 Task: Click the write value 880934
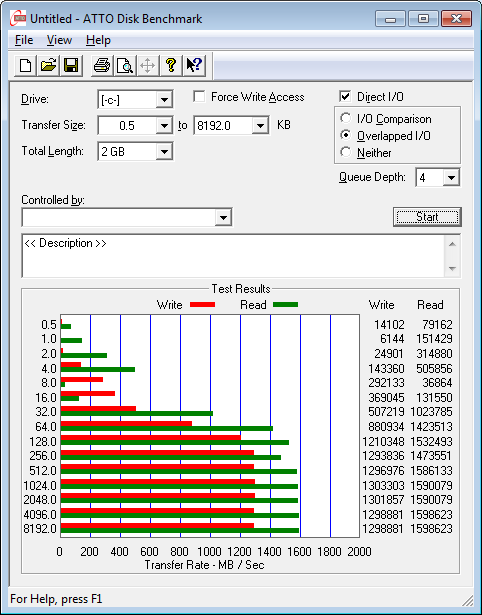(x=386, y=426)
